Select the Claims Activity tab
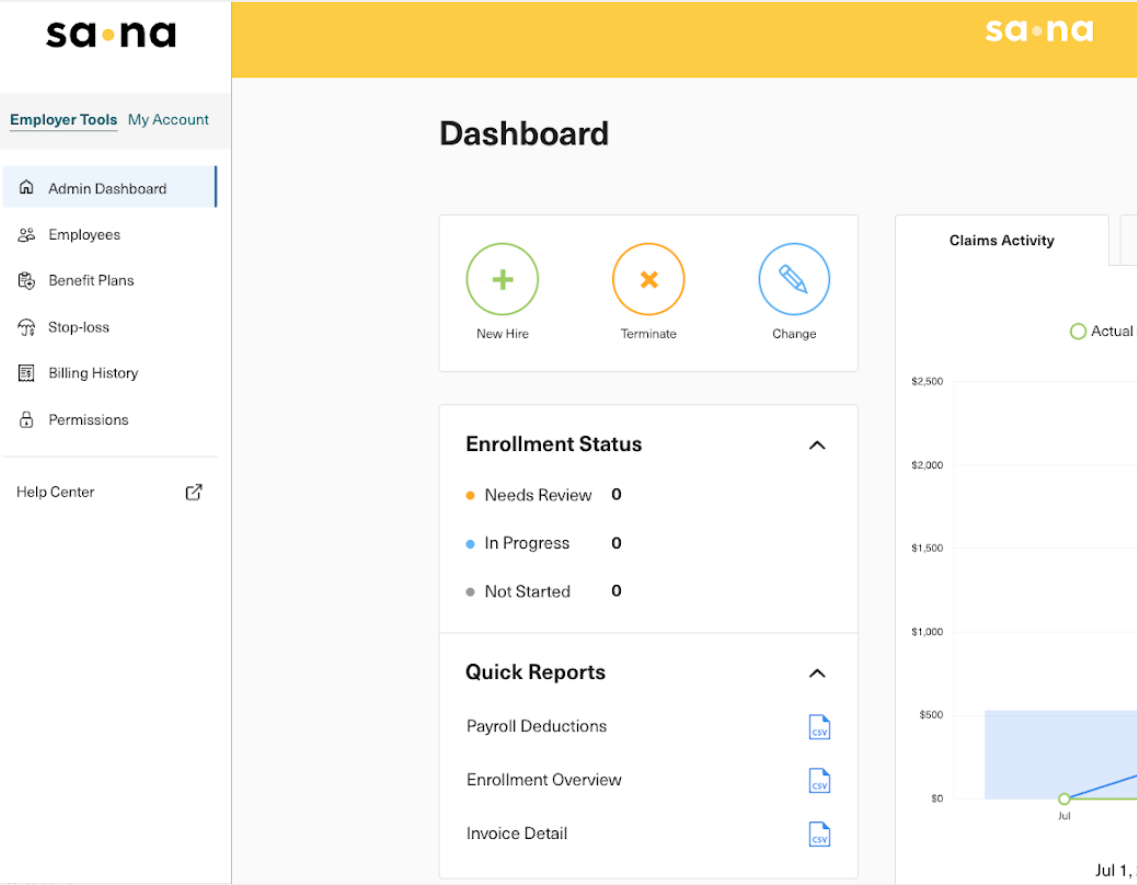Image resolution: width=1137 pixels, height=885 pixels. [x=1001, y=240]
